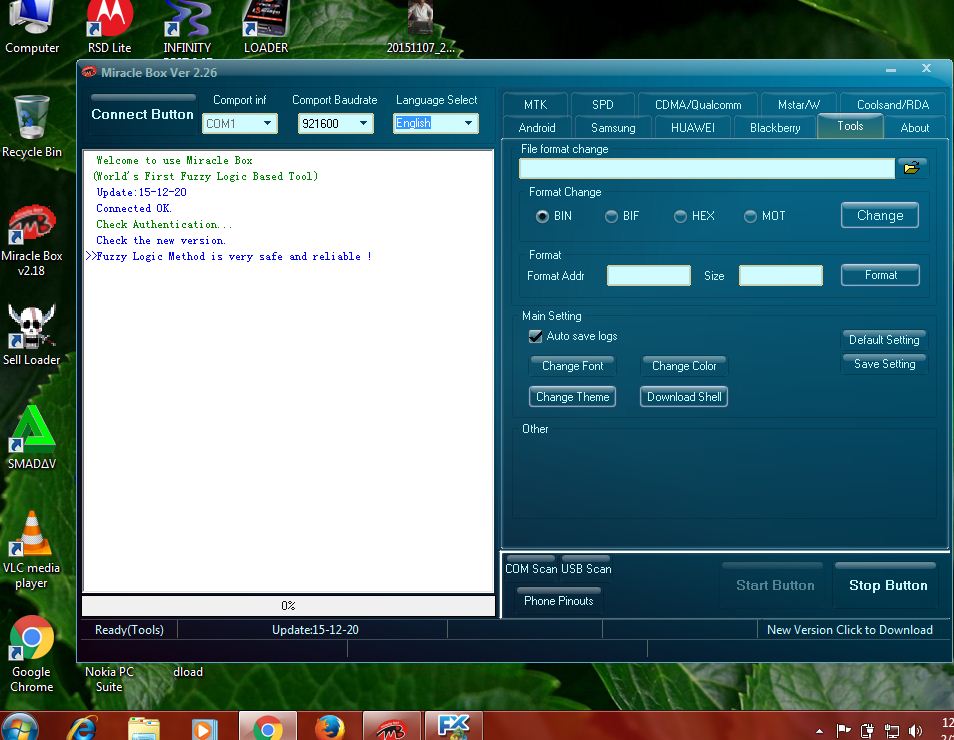Click the Stop Button
Screen dimensions: 954x740
888,585
